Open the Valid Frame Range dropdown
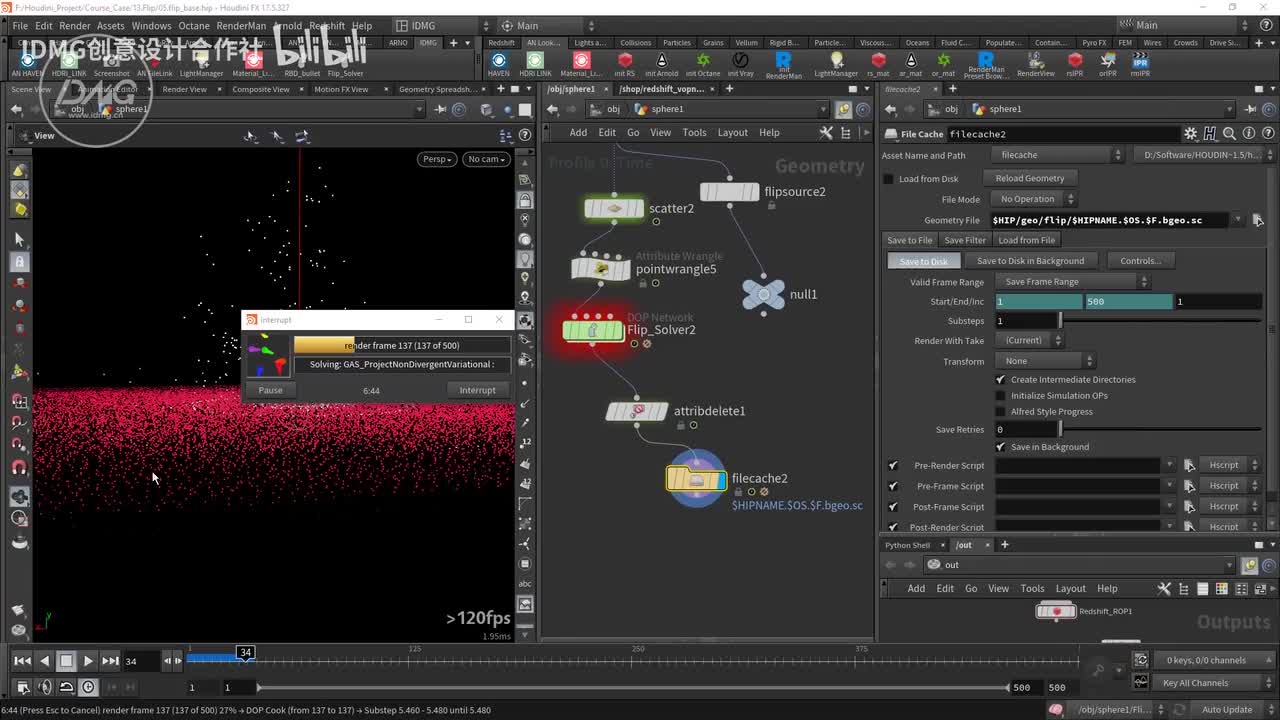1280x720 pixels. click(1075, 282)
